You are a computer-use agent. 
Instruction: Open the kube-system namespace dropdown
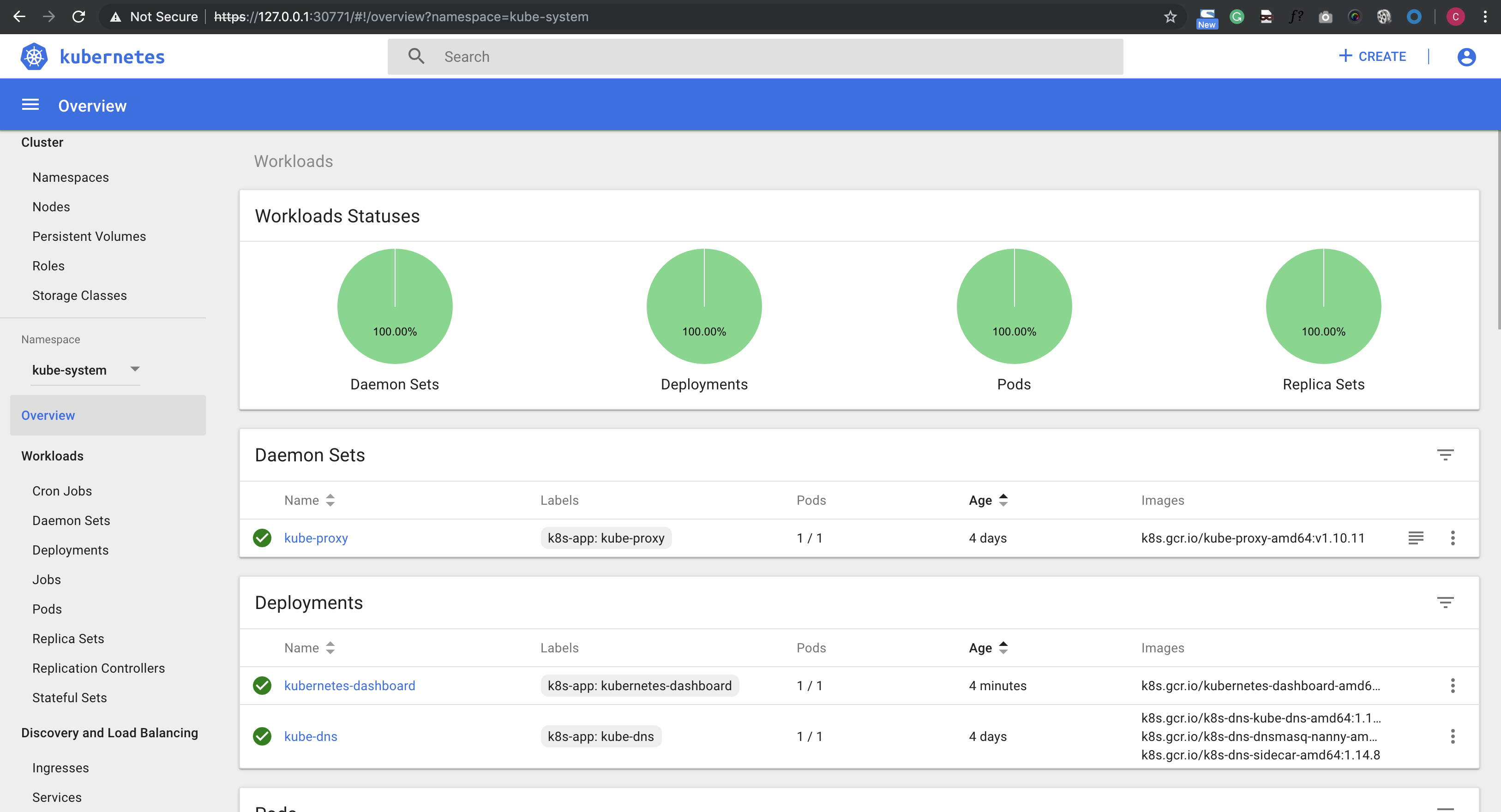(86, 370)
